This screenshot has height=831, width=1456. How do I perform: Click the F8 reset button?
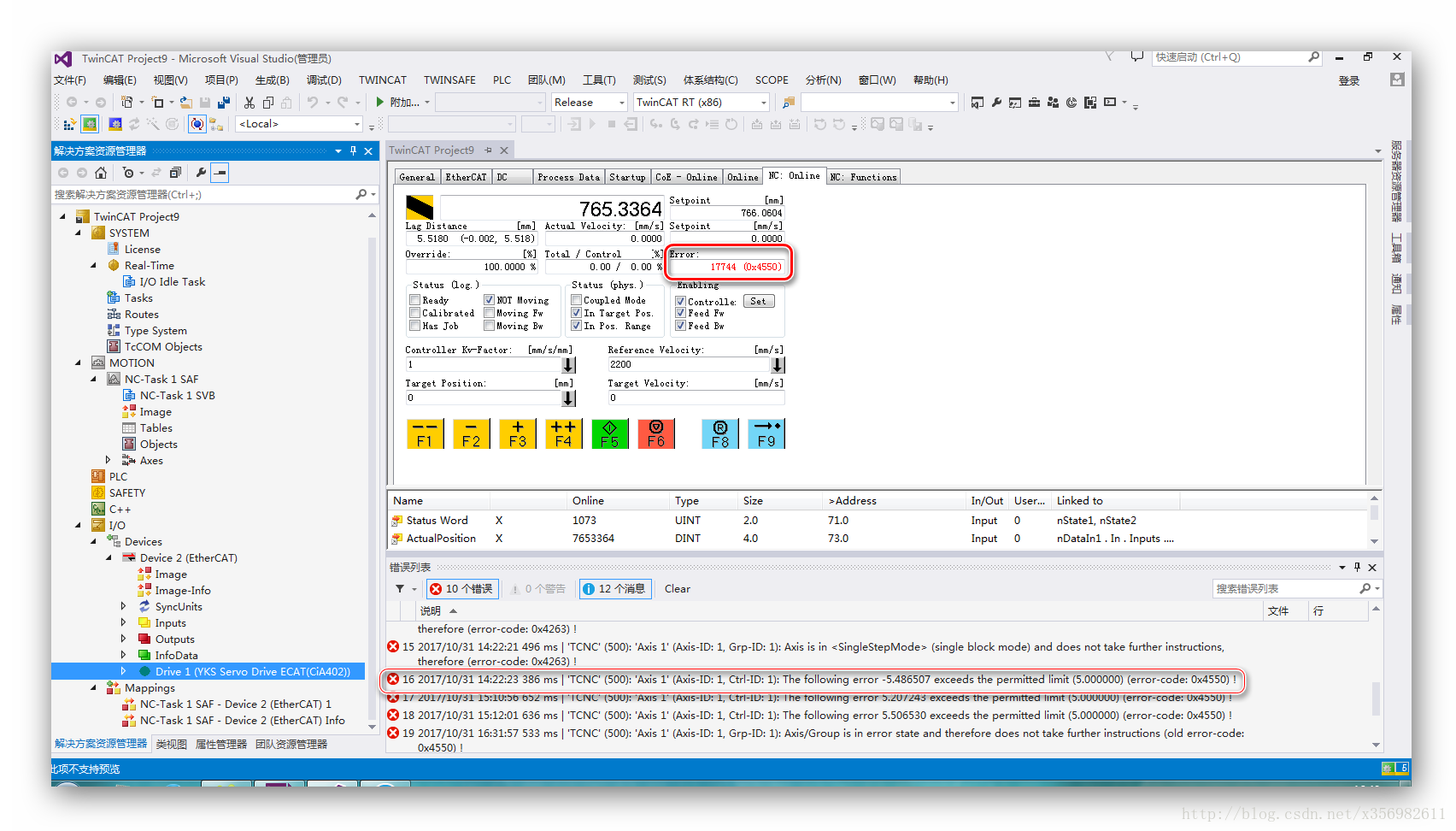(720, 434)
